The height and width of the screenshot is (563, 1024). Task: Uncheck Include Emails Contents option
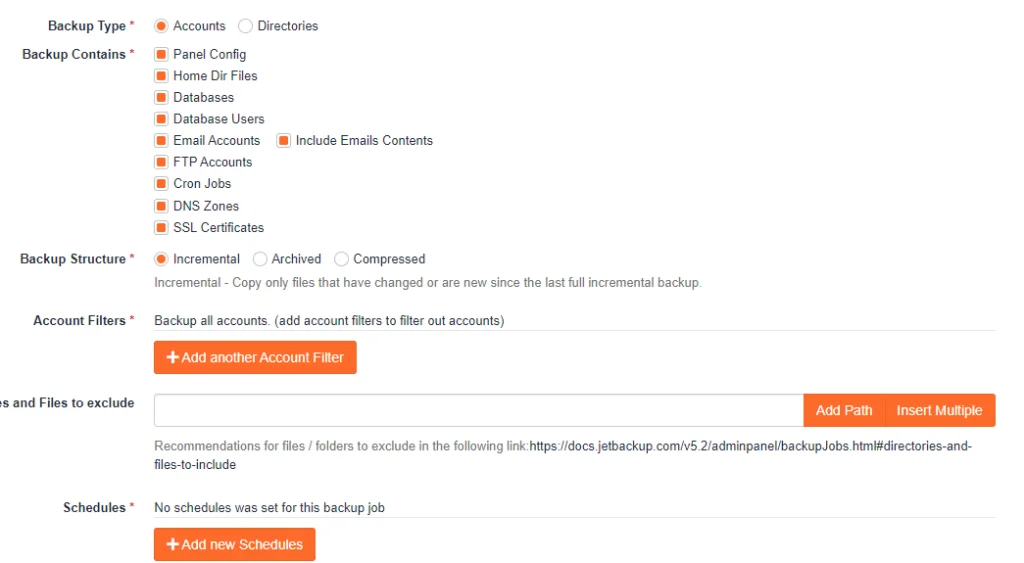click(x=284, y=141)
